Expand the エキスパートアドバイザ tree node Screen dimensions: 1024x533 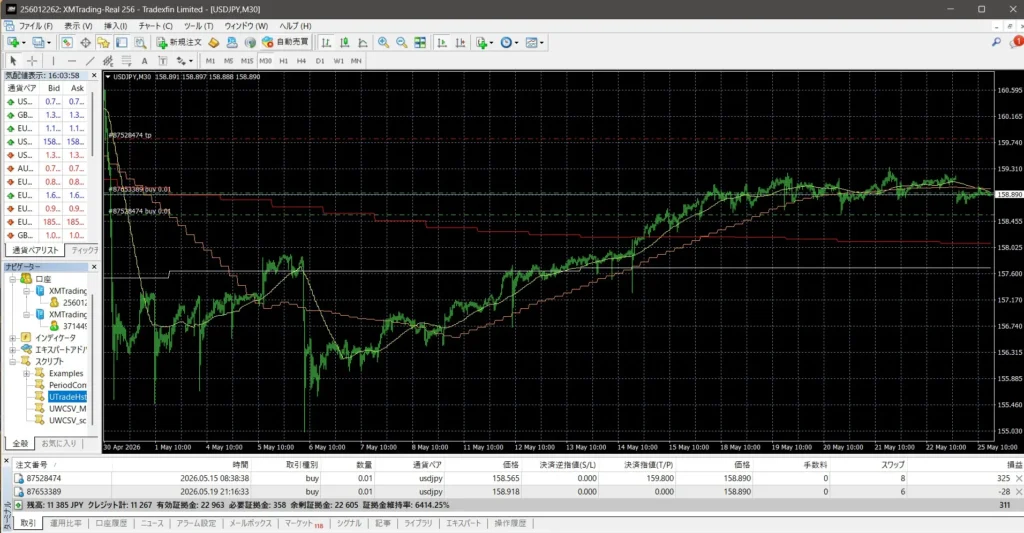pos(12,349)
